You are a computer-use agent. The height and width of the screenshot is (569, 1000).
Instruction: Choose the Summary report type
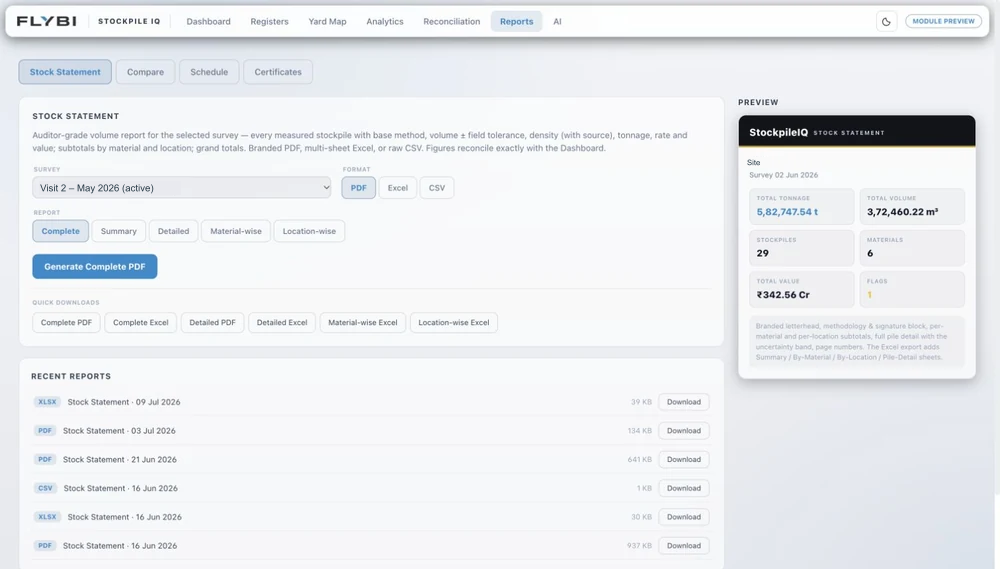(x=119, y=231)
